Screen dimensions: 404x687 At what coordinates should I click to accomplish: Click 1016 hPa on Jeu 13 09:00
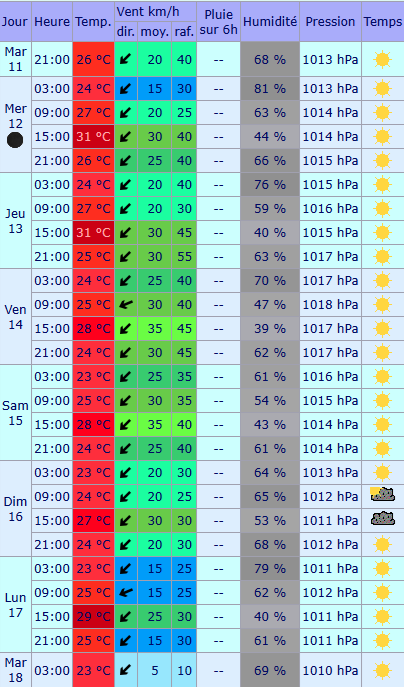[x=330, y=209]
